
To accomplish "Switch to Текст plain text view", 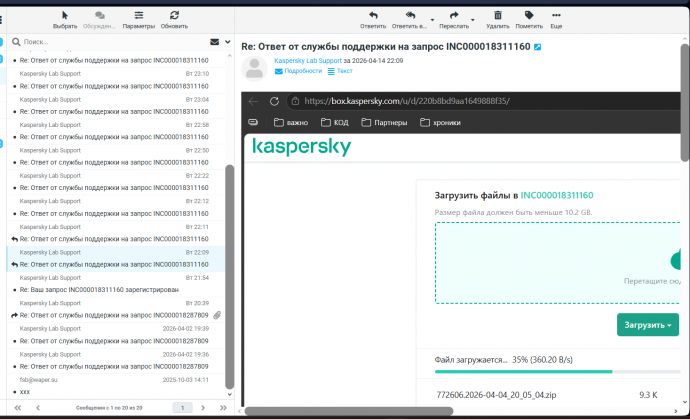I will point(344,71).
